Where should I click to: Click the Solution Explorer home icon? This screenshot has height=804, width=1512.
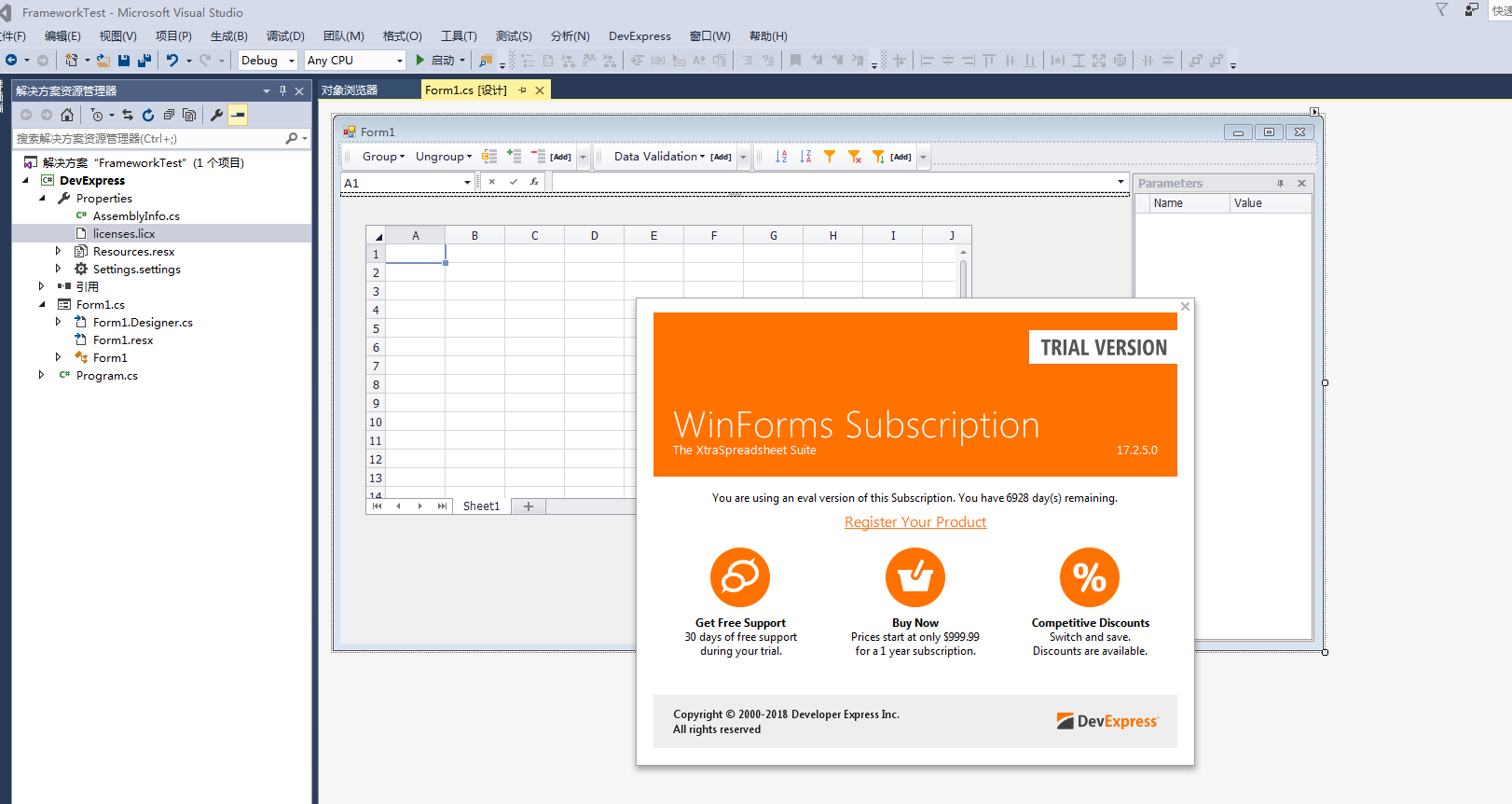tap(67, 115)
